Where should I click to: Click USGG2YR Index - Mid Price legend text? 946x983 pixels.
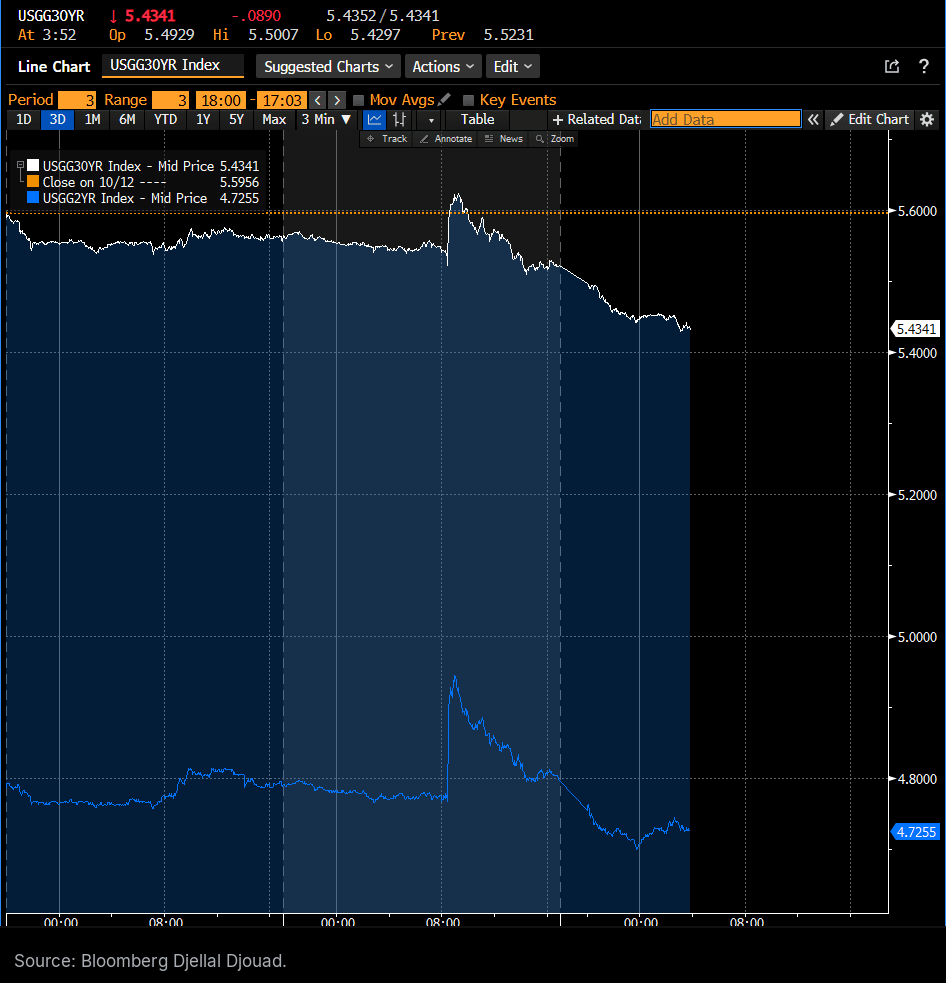click(125, 198)
